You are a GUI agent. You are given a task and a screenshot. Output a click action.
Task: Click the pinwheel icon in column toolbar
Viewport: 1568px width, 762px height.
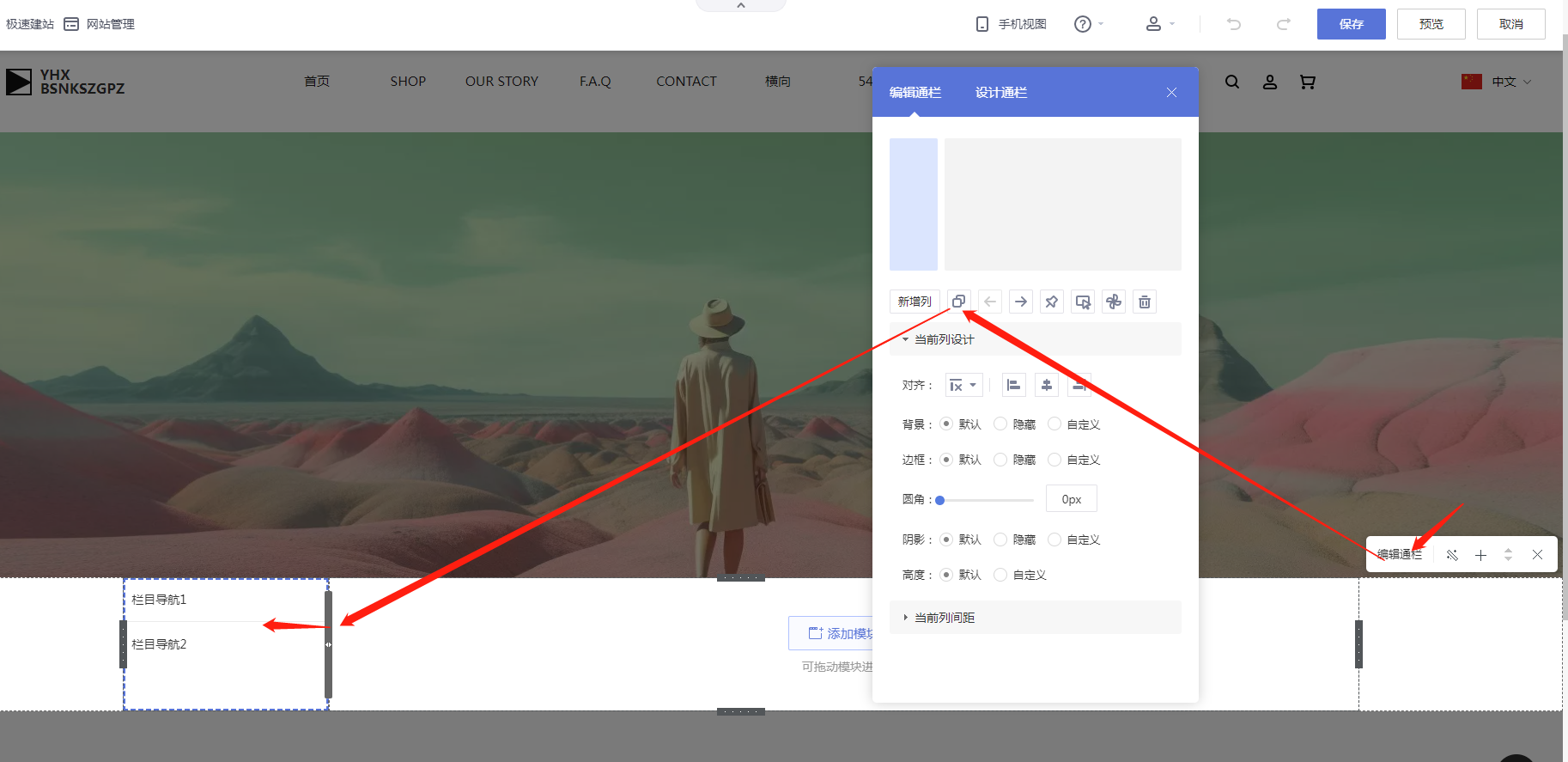[1113, 302]
